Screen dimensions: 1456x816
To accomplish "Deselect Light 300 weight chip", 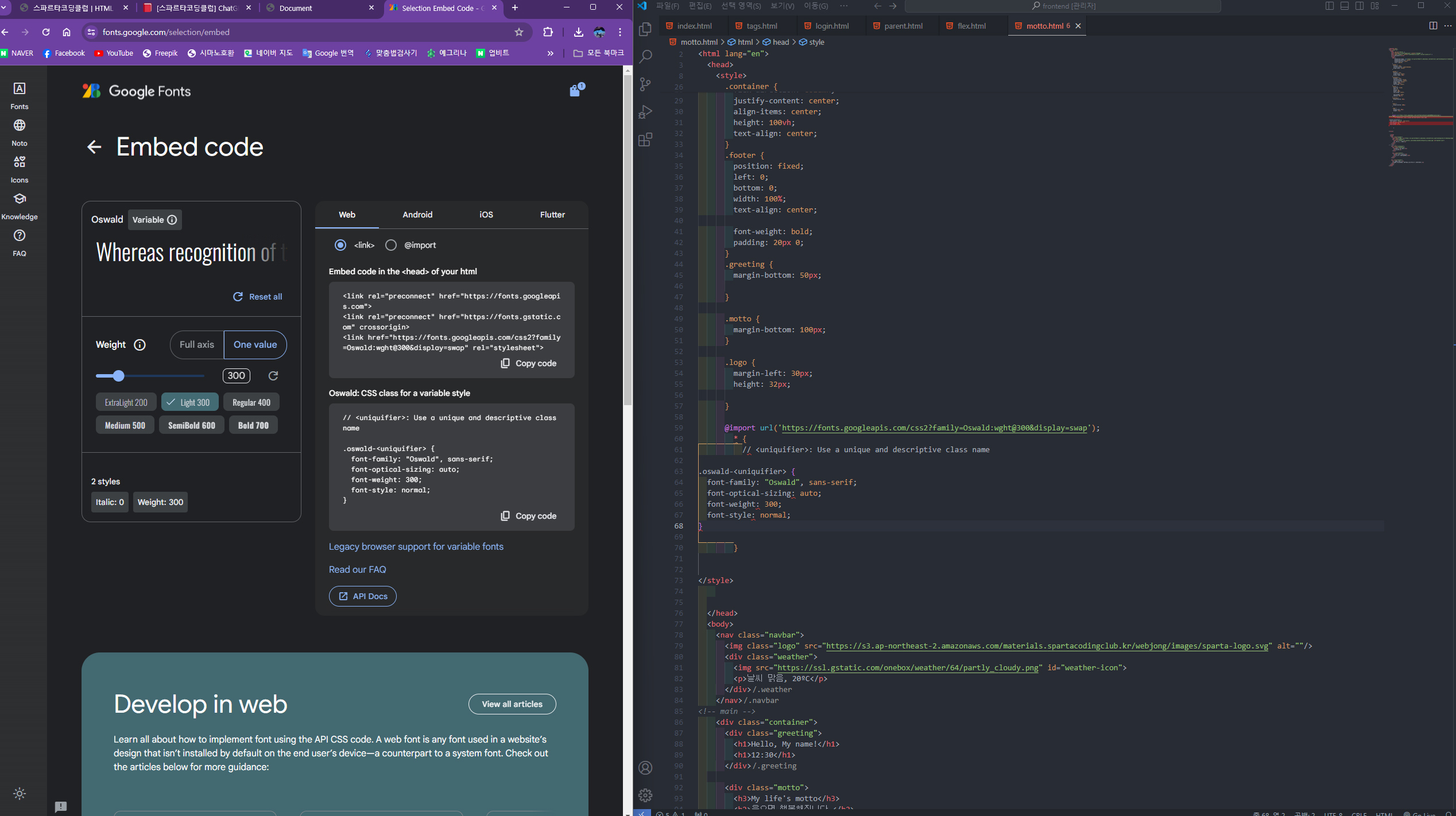I will (190, 402).
